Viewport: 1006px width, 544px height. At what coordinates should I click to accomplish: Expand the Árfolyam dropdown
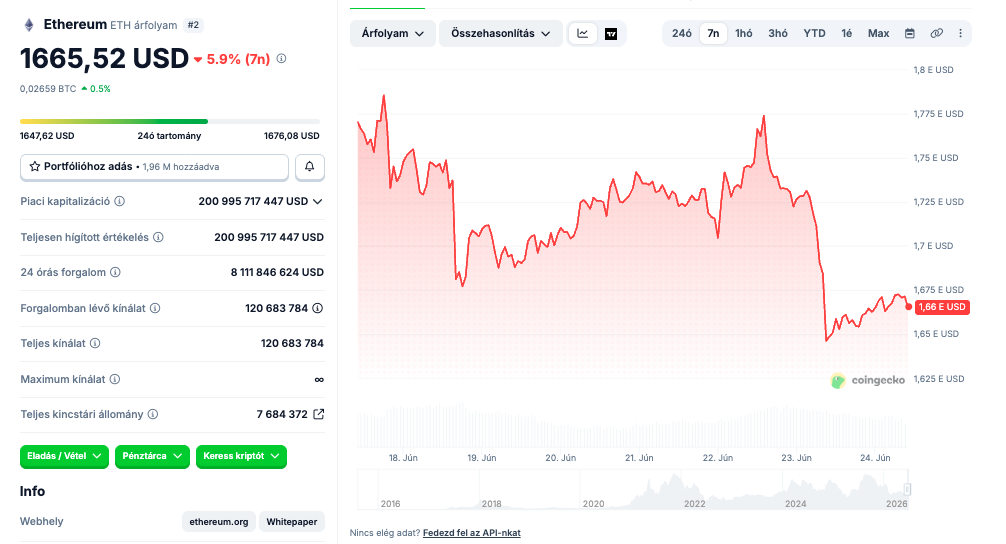click(x=393, y=33)
